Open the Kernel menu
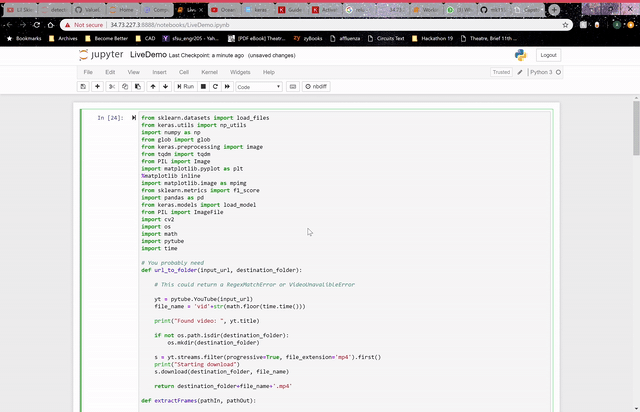The image size is (640, 412). coord(209,72)
